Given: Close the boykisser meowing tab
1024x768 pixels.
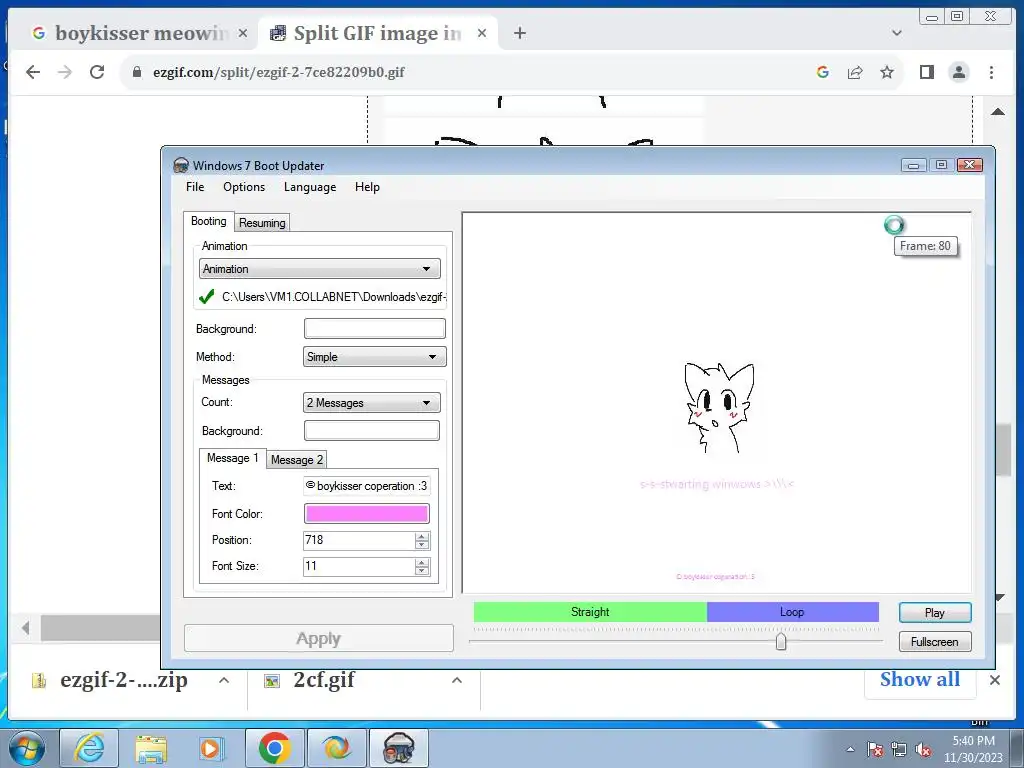Looking at the screenshot, I should [x=242, y=33].
